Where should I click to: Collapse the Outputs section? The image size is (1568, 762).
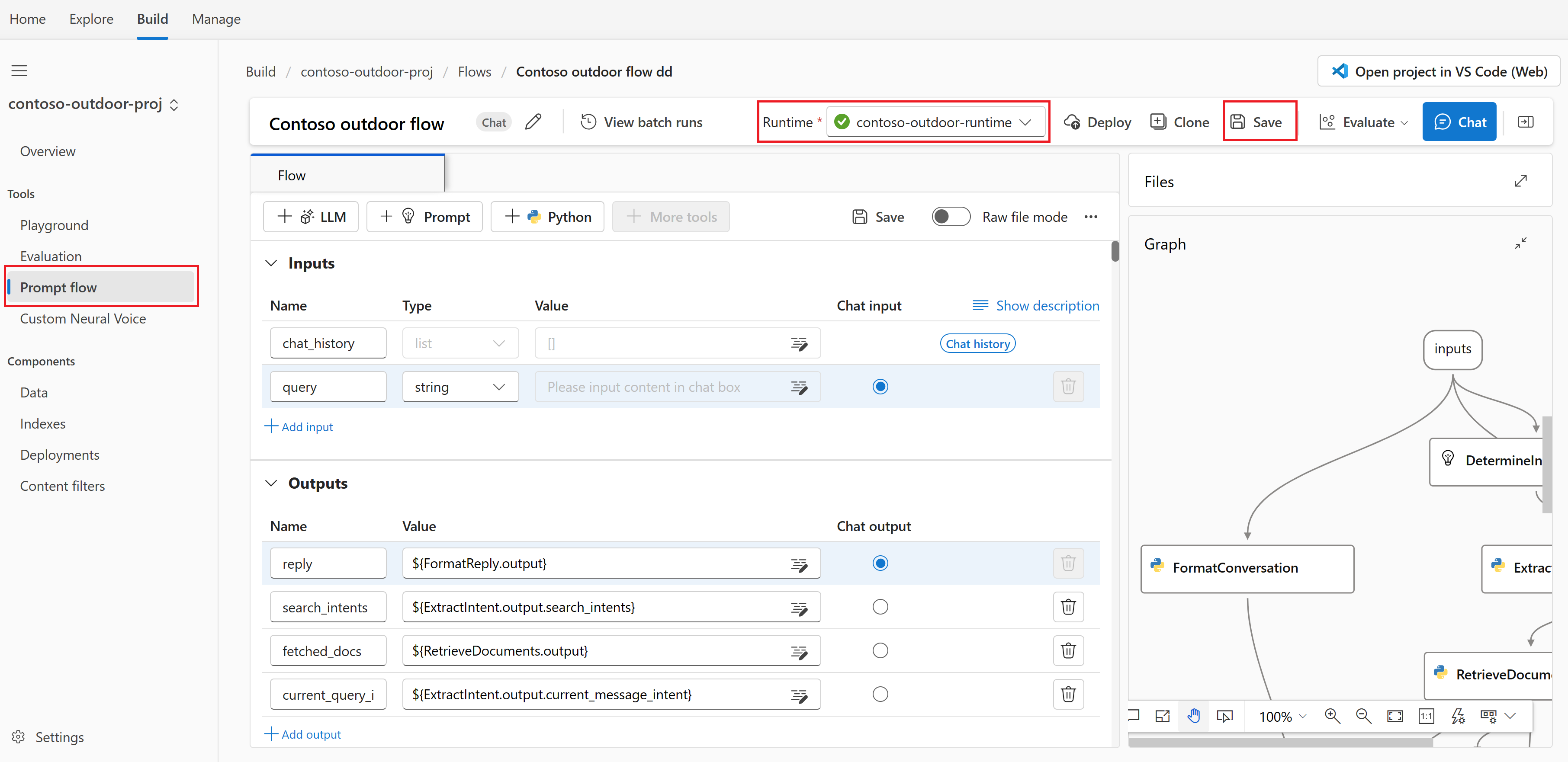pyautogui.click(x=271, y=483)
